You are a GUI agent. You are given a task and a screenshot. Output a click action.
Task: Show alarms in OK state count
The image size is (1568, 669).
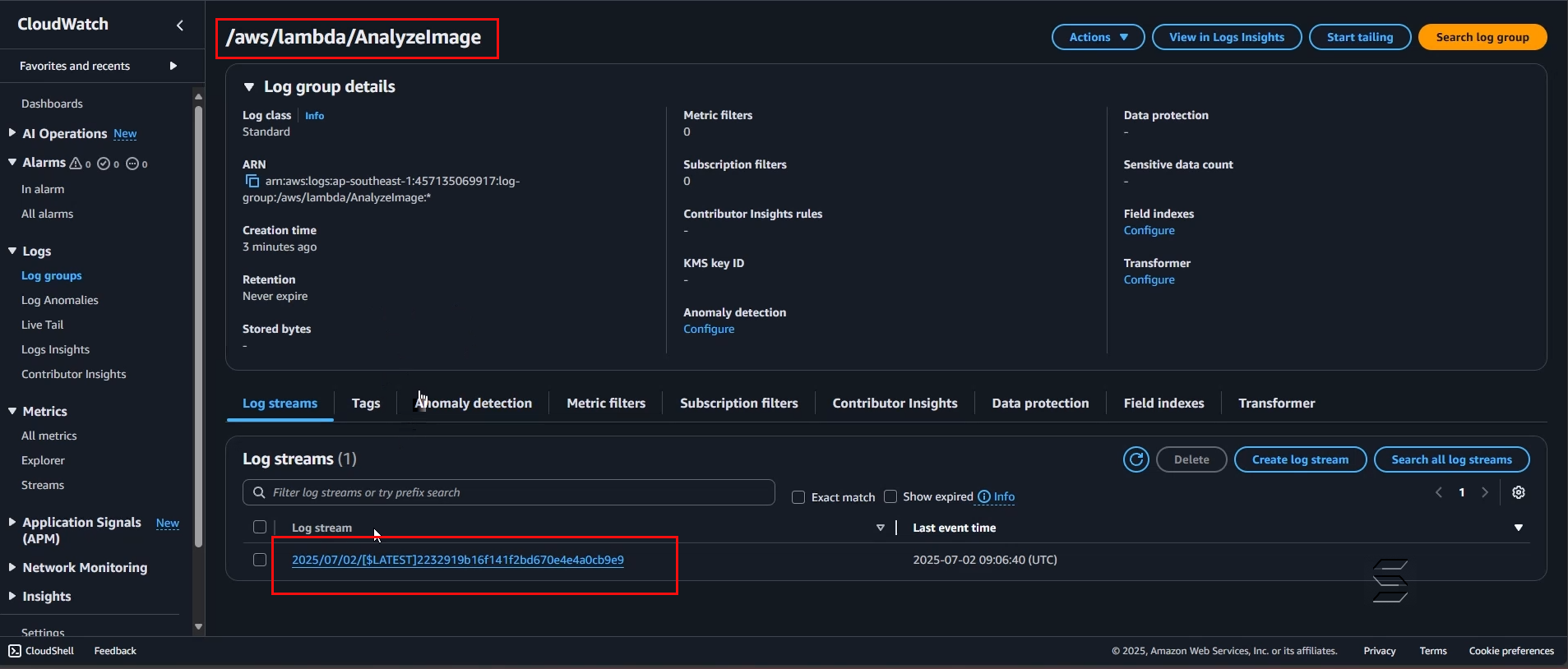(x=109, y=164)
